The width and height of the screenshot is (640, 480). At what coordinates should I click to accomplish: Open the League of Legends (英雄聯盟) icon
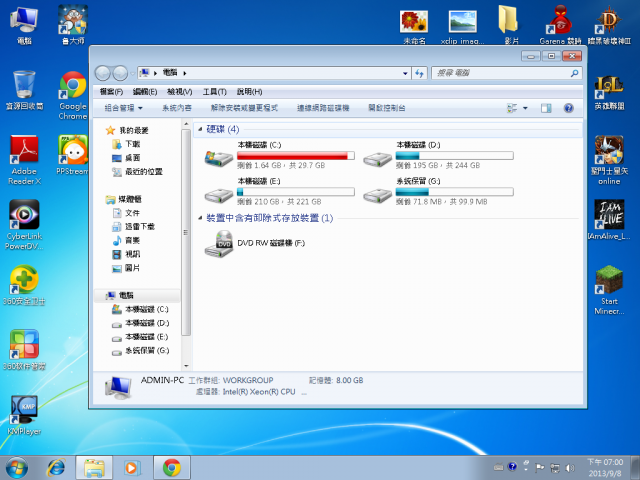pyautogui.click(x=609, y=93)
